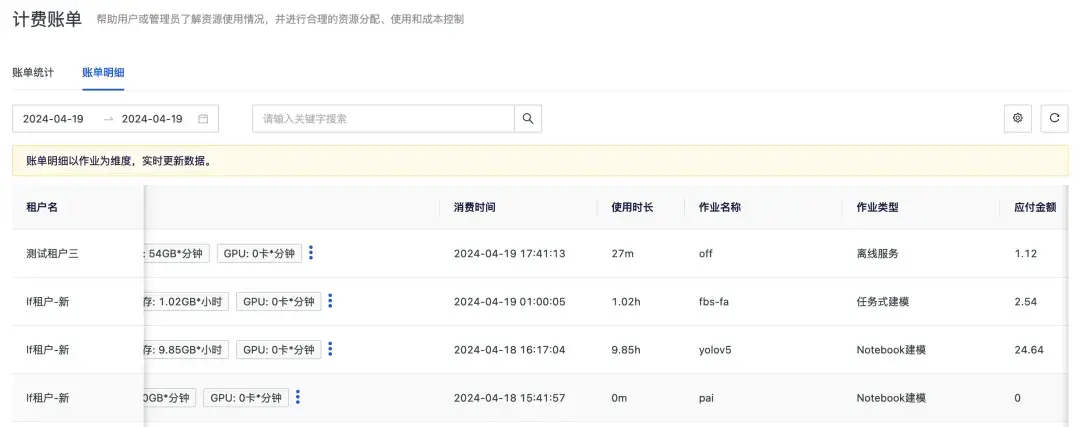Screen dimensions: 1080x427
Task: Click amount value 1.12
Action: [x=1026, y=253]
